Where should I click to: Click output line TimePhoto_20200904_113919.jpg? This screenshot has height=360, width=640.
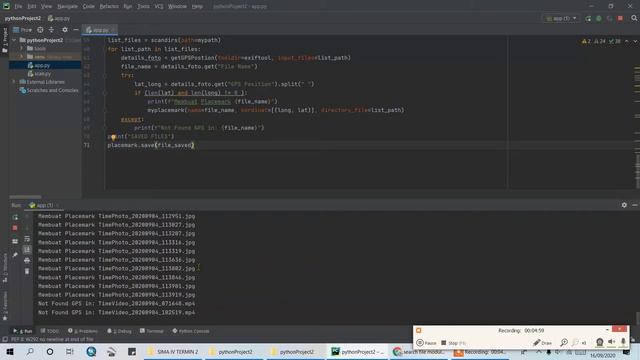tap(117, 295)
